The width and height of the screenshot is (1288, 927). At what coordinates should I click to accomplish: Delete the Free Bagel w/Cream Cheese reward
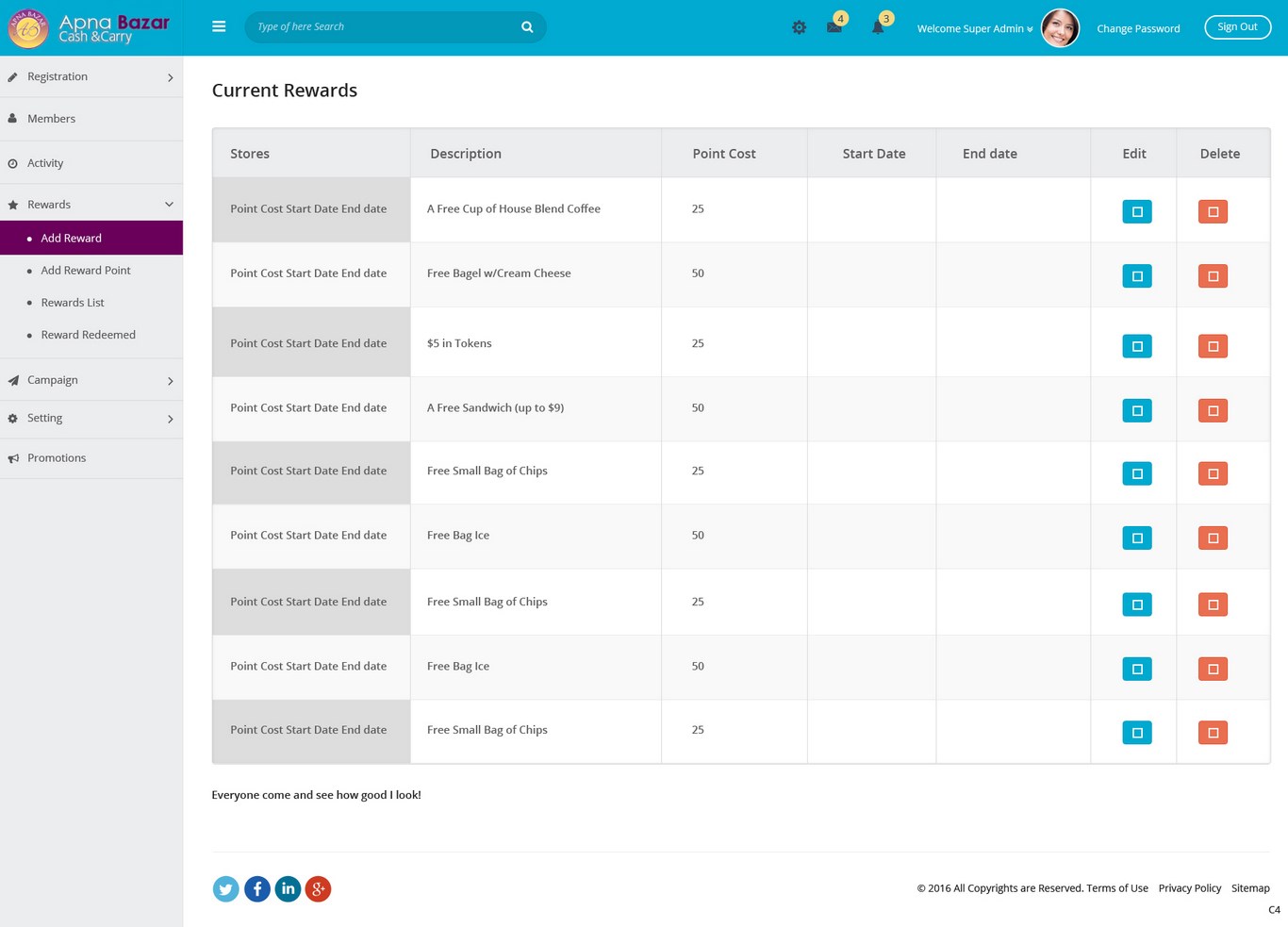click(1213, 276)
